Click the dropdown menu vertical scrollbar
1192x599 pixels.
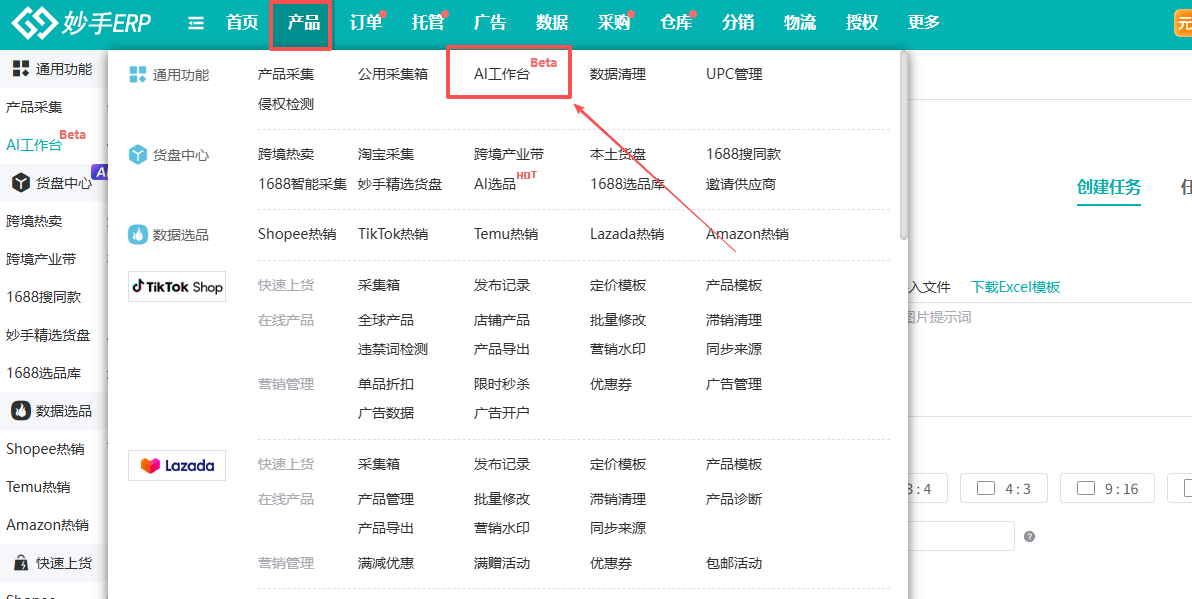903,144
